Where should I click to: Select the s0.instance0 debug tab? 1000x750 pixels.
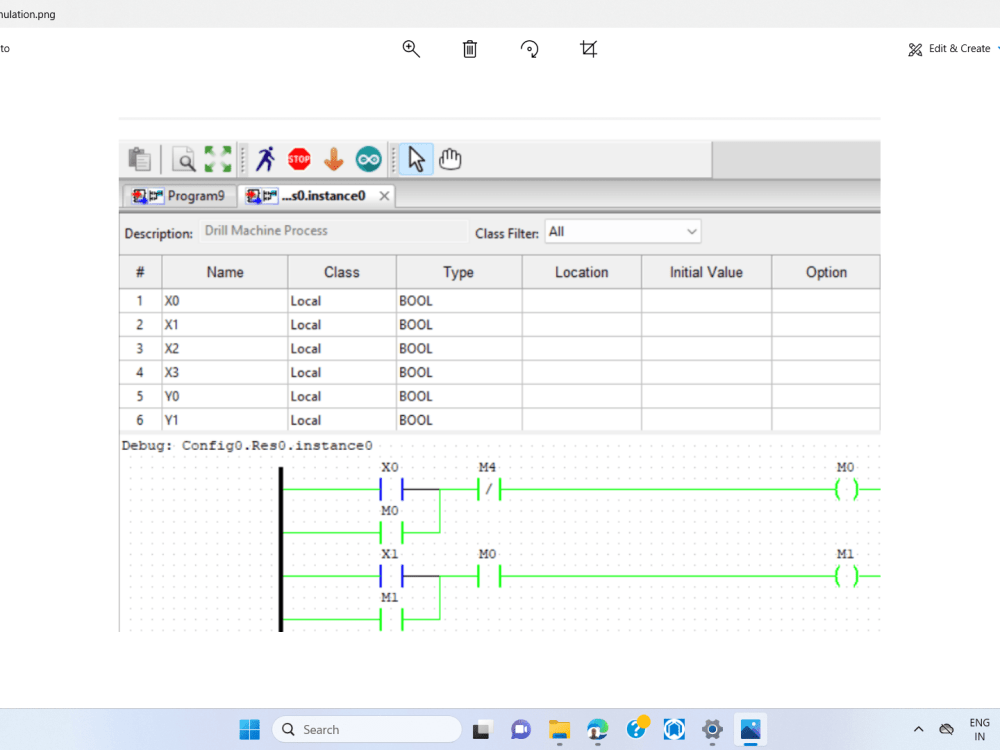coord(310,195)
